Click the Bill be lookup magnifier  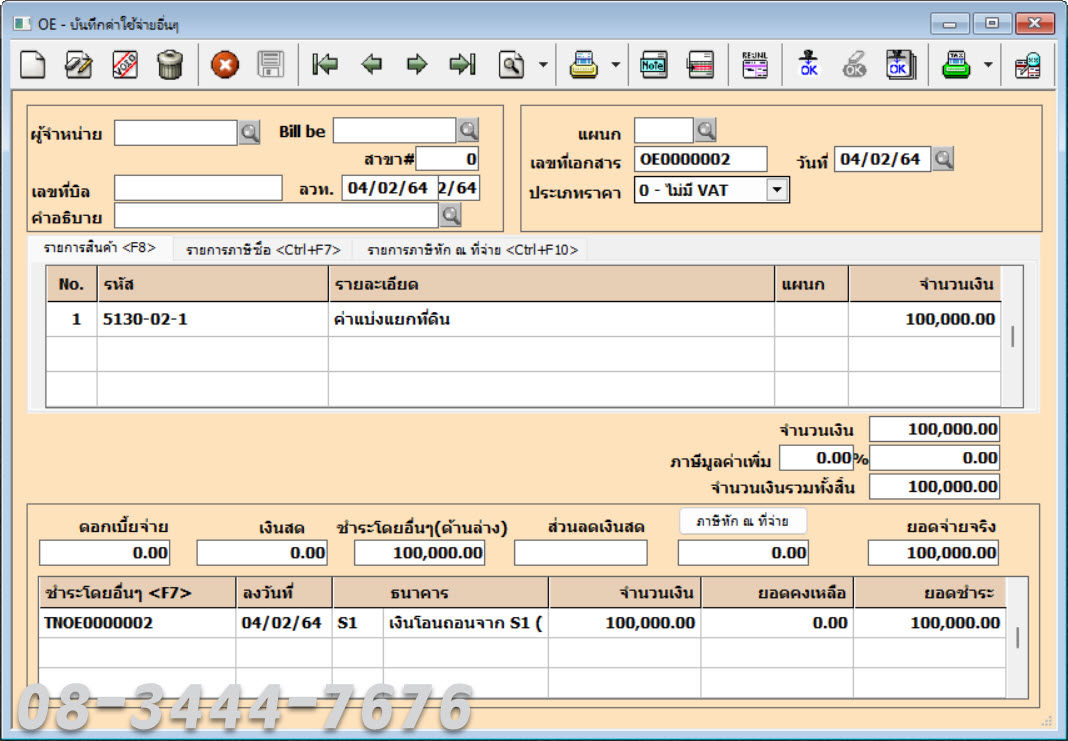coord(468,129)
